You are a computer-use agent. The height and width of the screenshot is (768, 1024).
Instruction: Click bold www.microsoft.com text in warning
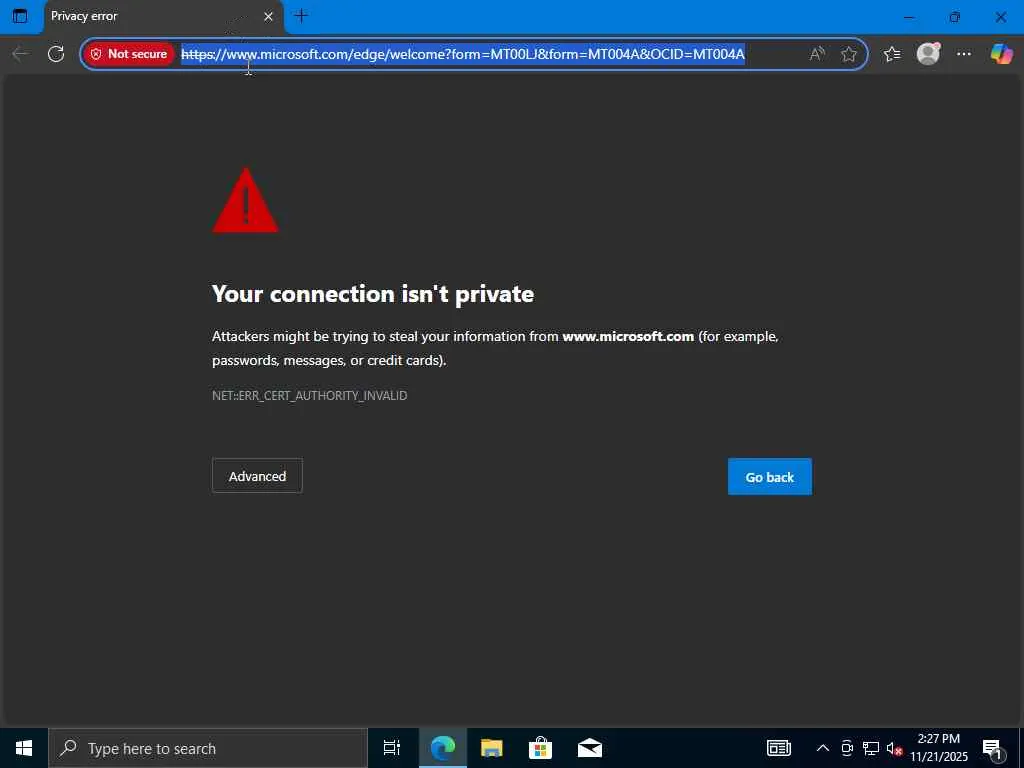click(x=628, y=336)
